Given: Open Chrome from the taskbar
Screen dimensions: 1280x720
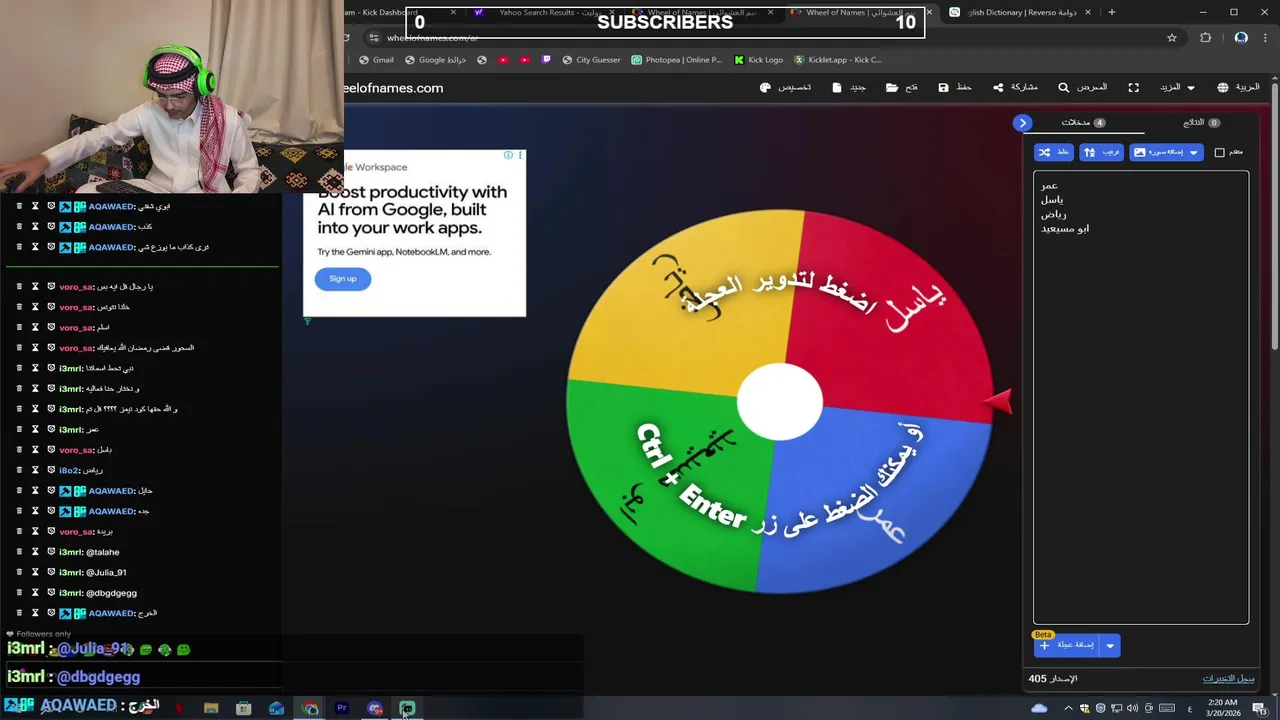Looking at the screenshot, I should coord(311,708).
